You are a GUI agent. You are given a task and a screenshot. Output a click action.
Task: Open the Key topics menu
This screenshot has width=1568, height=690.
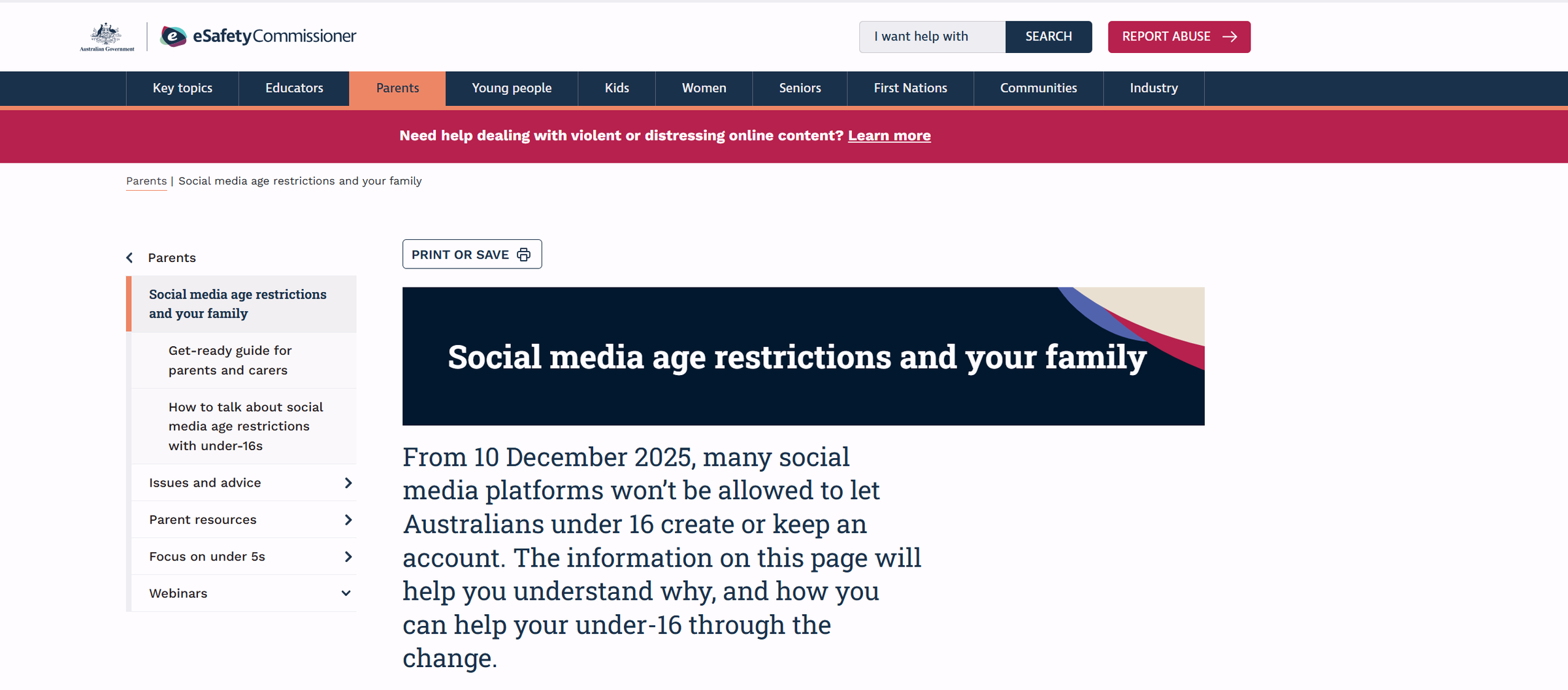pyautogui.click(x=182, y=88)
